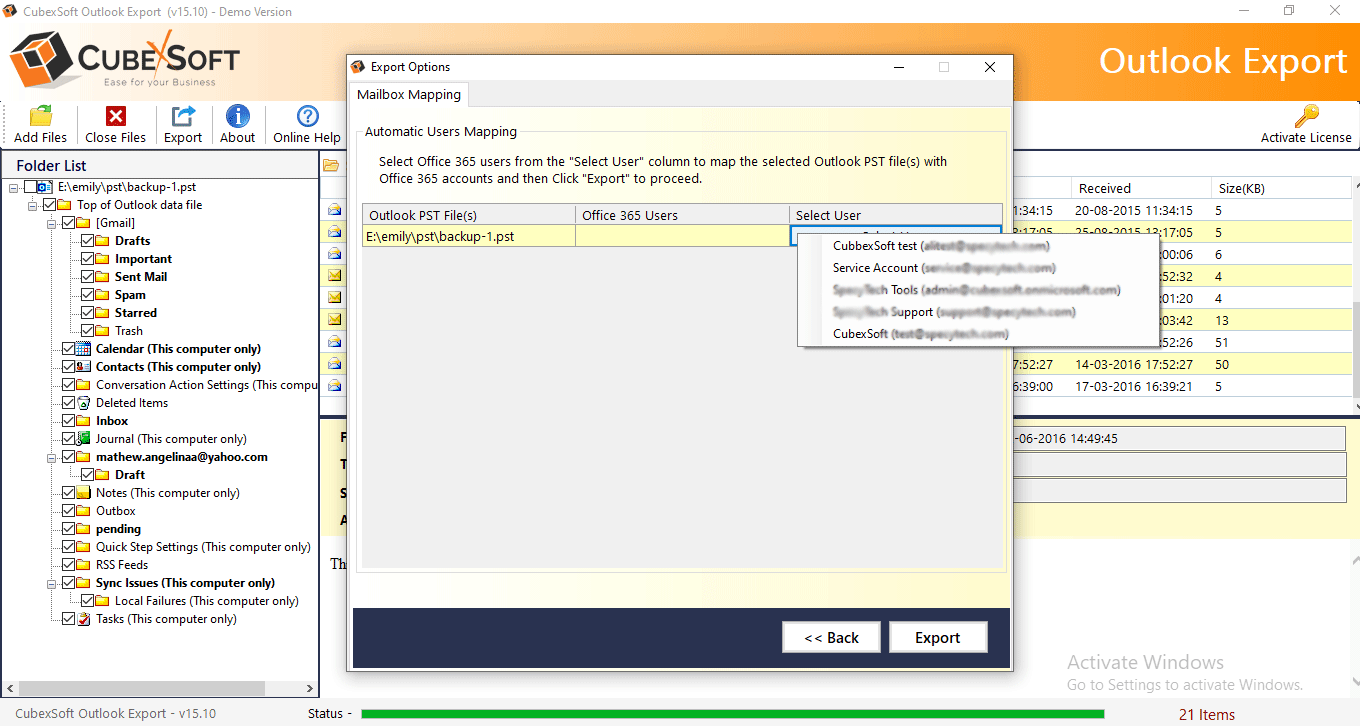Click the << Back button

831,637
